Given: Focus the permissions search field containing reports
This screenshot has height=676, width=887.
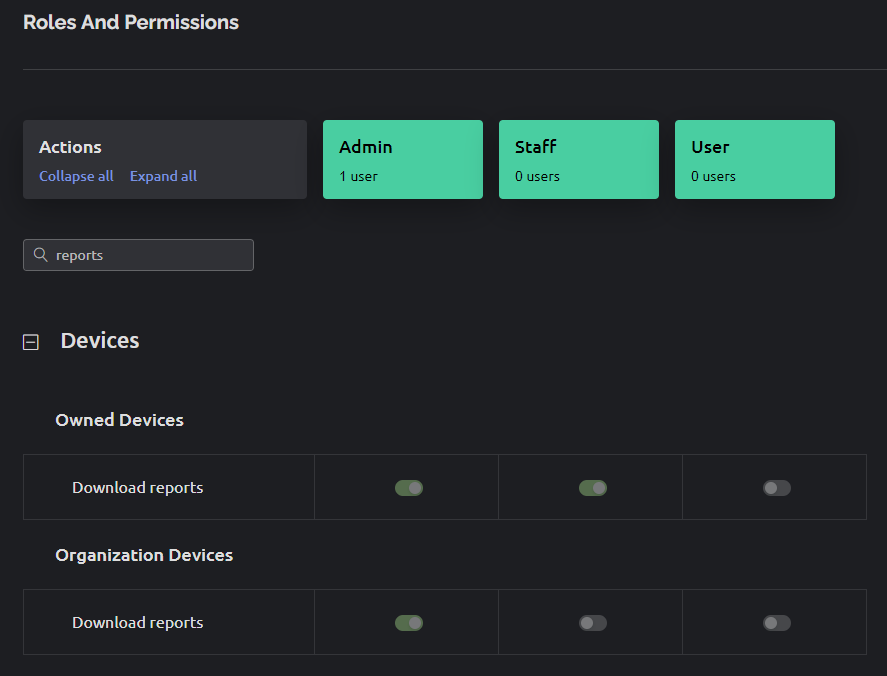Looking at the screenshot, I should (150, 255).
